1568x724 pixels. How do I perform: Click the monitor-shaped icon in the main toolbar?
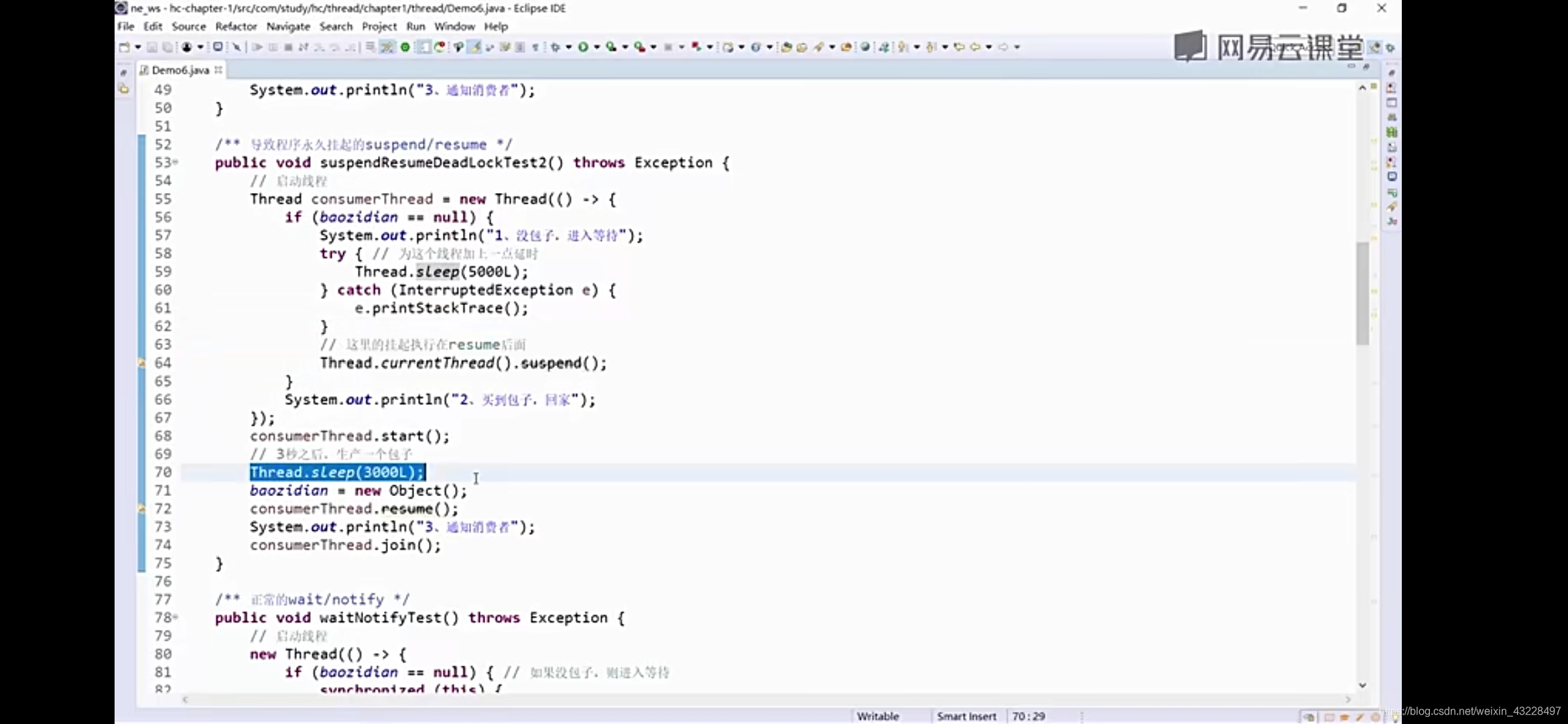coord(218,47)
